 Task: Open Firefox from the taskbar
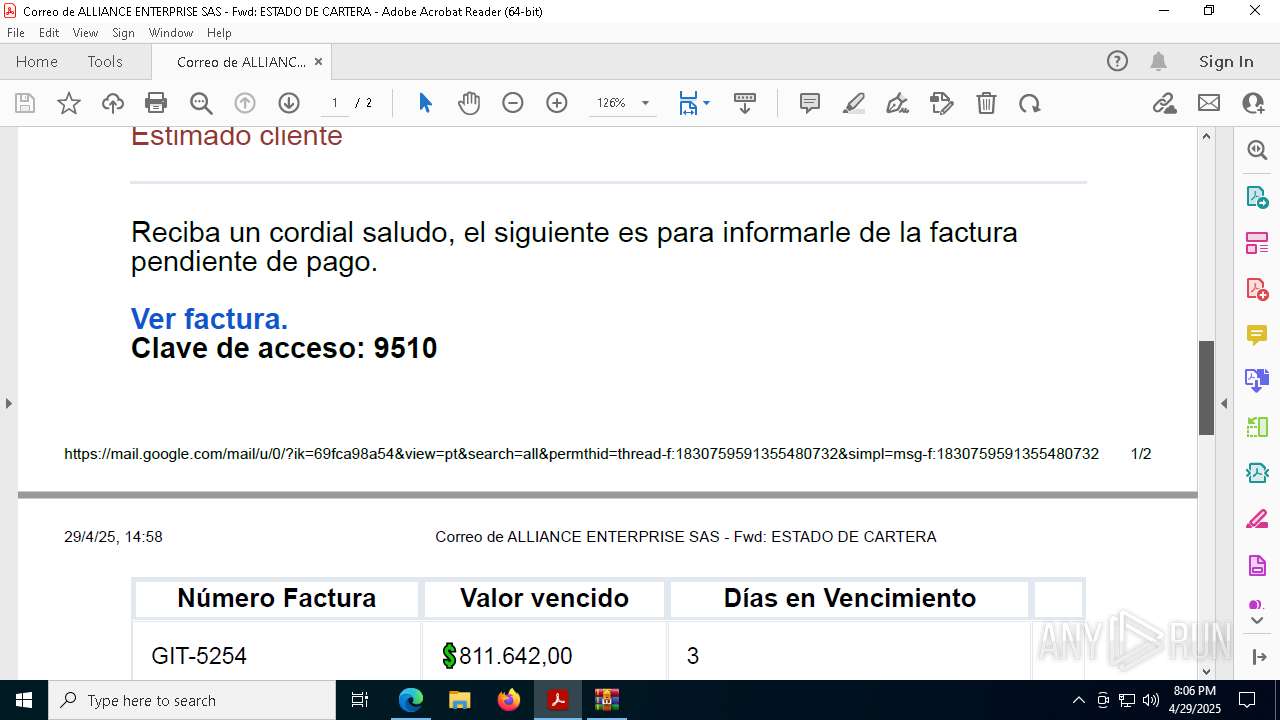509,700
